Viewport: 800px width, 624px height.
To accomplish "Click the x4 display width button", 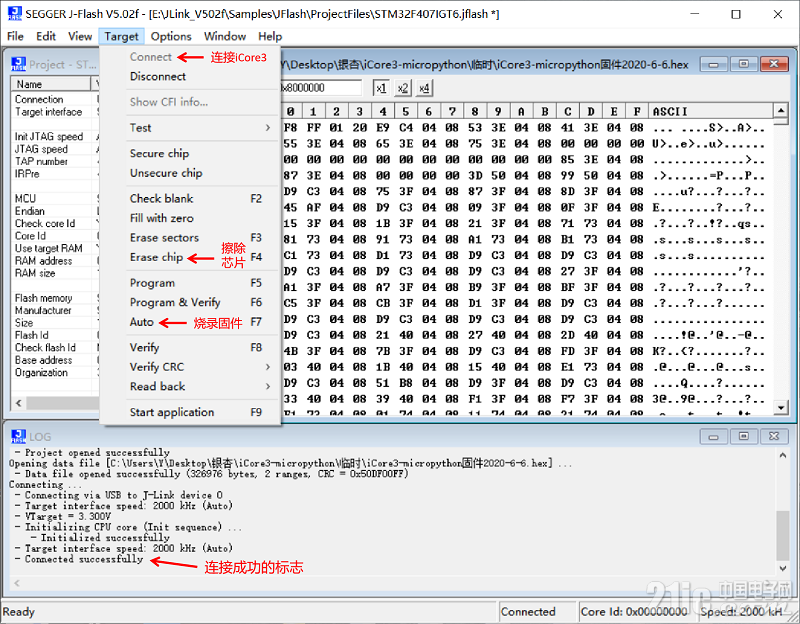I will (424, 88).
